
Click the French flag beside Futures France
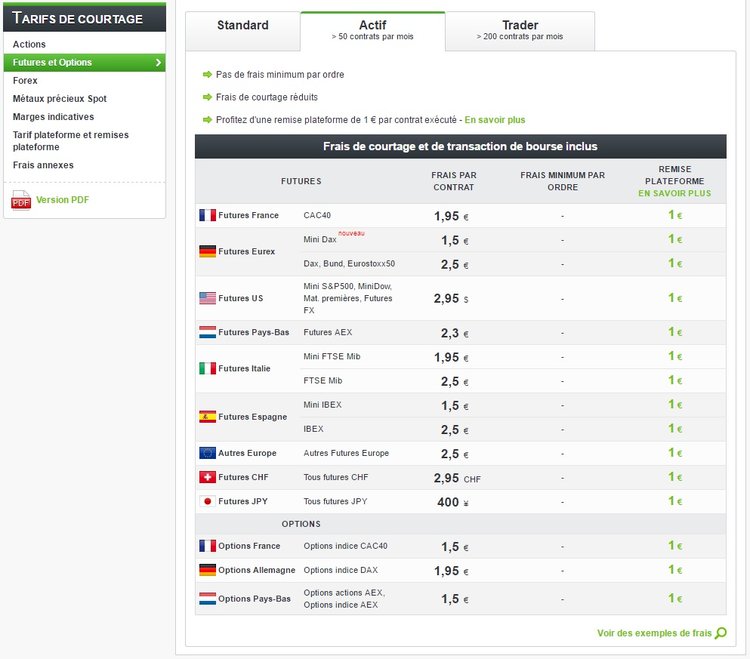(x=207, y=215)
